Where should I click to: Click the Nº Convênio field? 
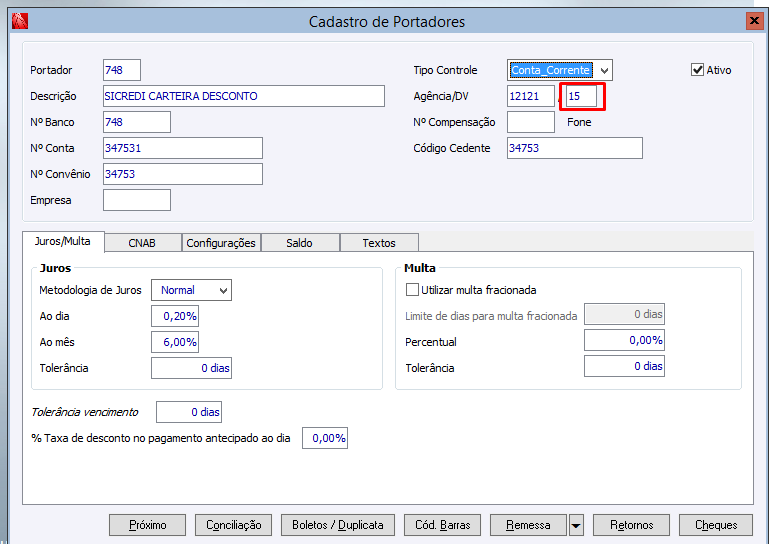tap(183, 174)
